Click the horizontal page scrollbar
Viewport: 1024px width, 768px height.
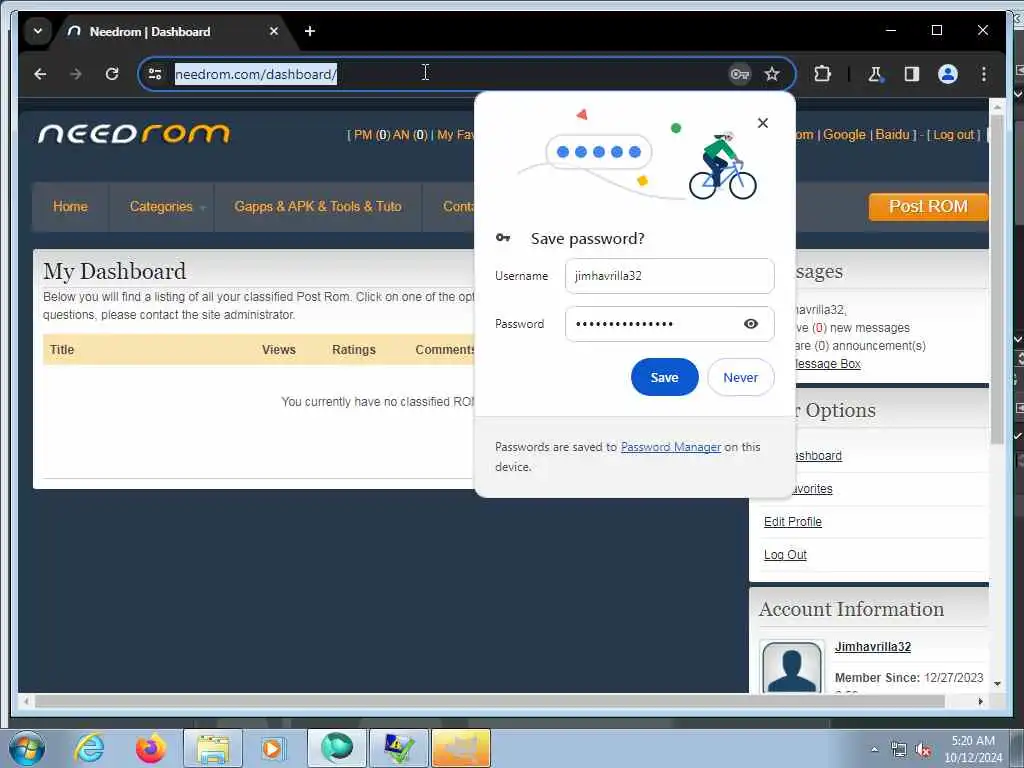tap(490, 701)
